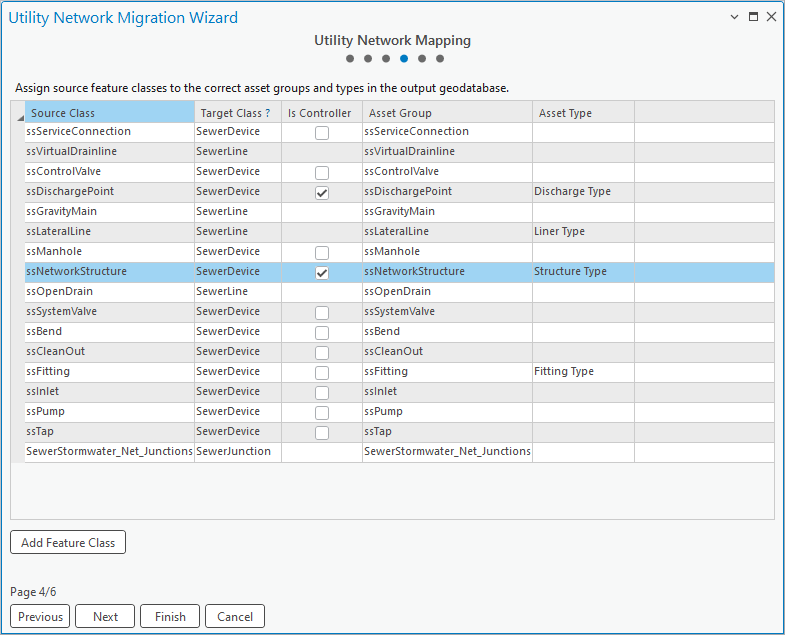Jump to the sixth wizard step dot
The width and height of the screenshot is (785, 635).
440,59
